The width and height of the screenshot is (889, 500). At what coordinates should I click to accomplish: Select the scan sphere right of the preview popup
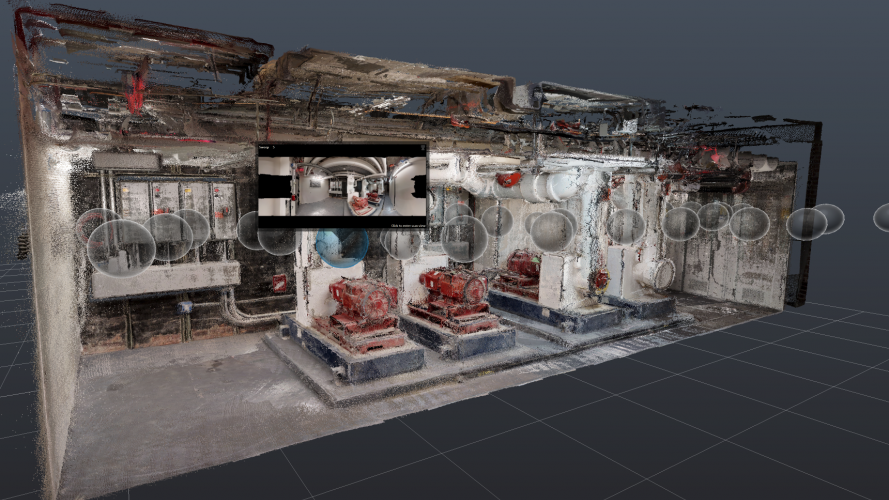(464, 238)
